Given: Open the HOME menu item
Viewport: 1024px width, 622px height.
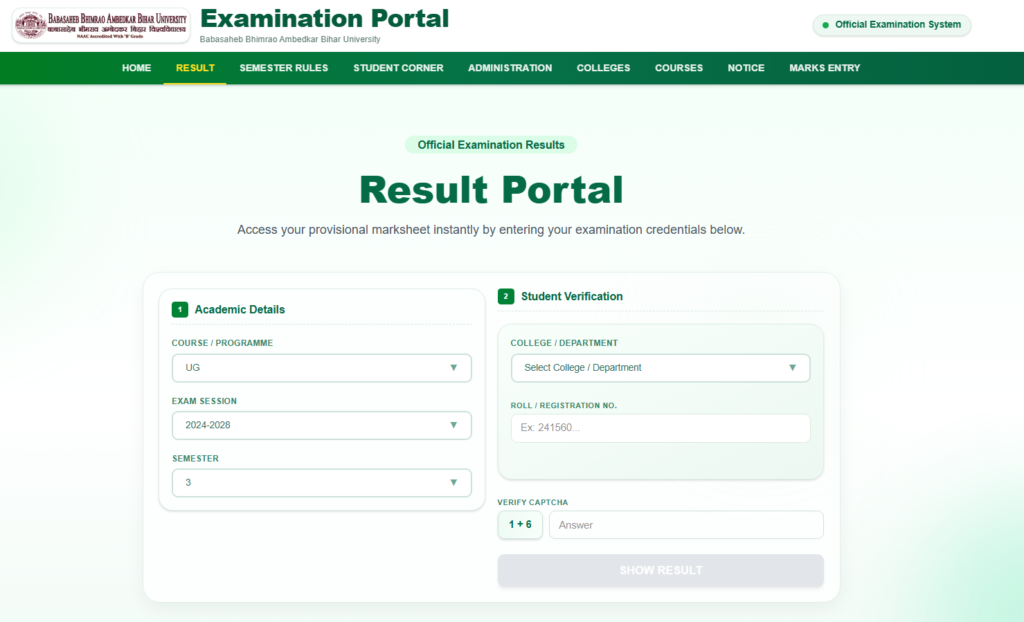Looking at the screenshot, I should coord(136,68).
